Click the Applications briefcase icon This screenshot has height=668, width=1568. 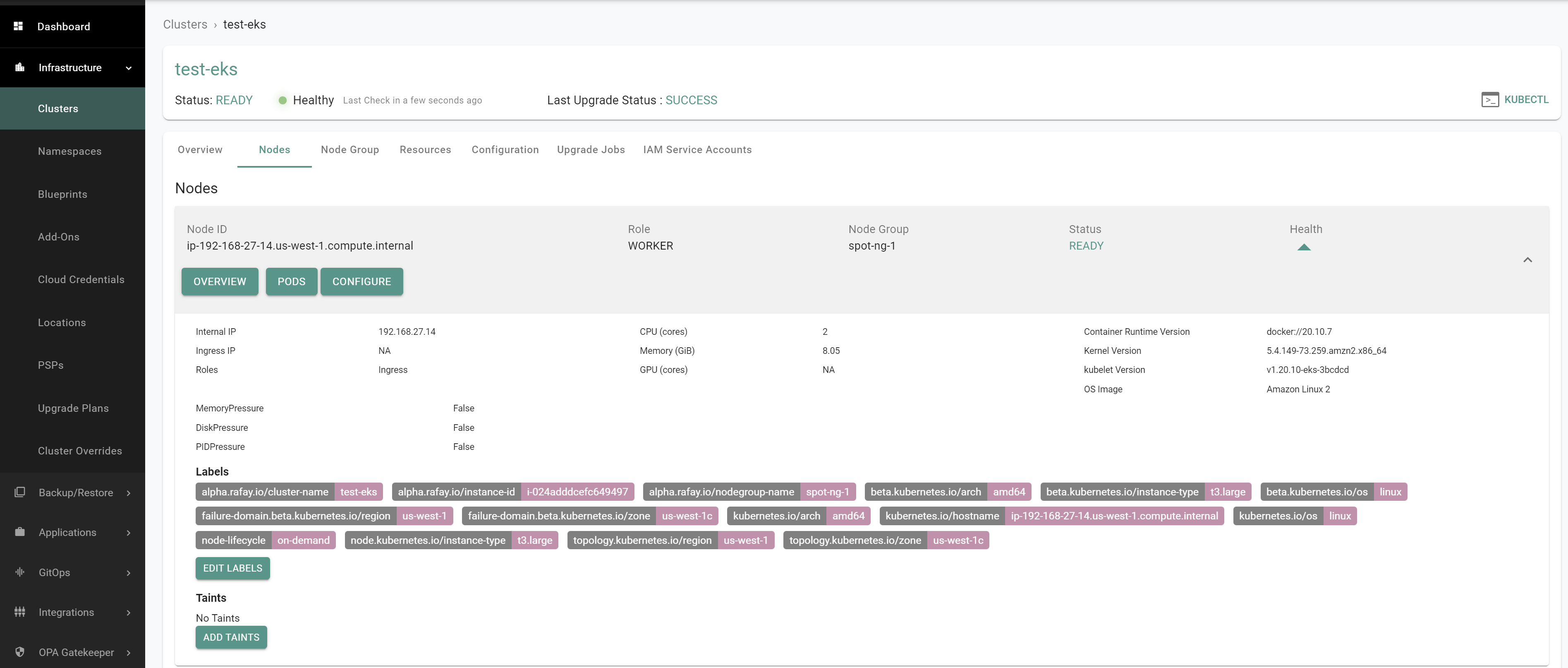click(x=19, y=531)
